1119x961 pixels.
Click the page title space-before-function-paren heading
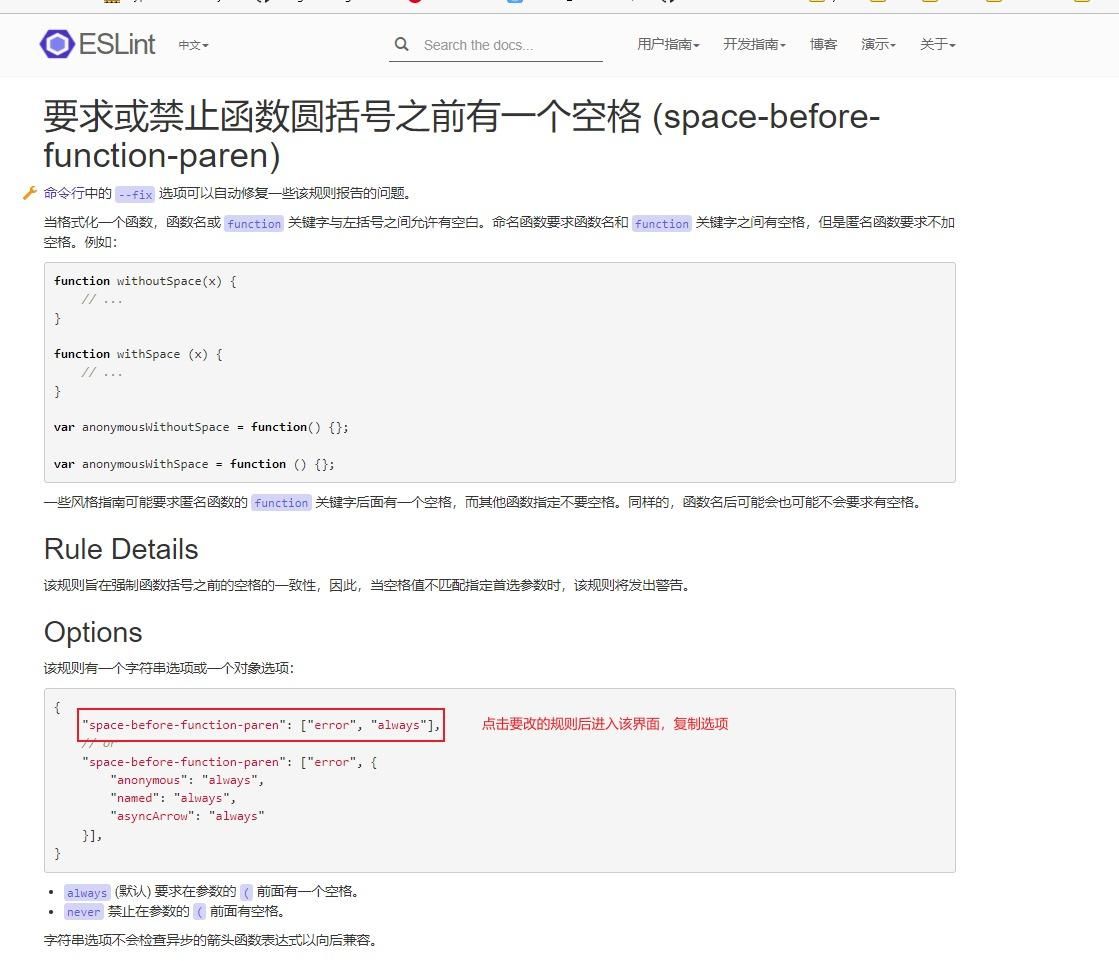(x=461, y=136)
